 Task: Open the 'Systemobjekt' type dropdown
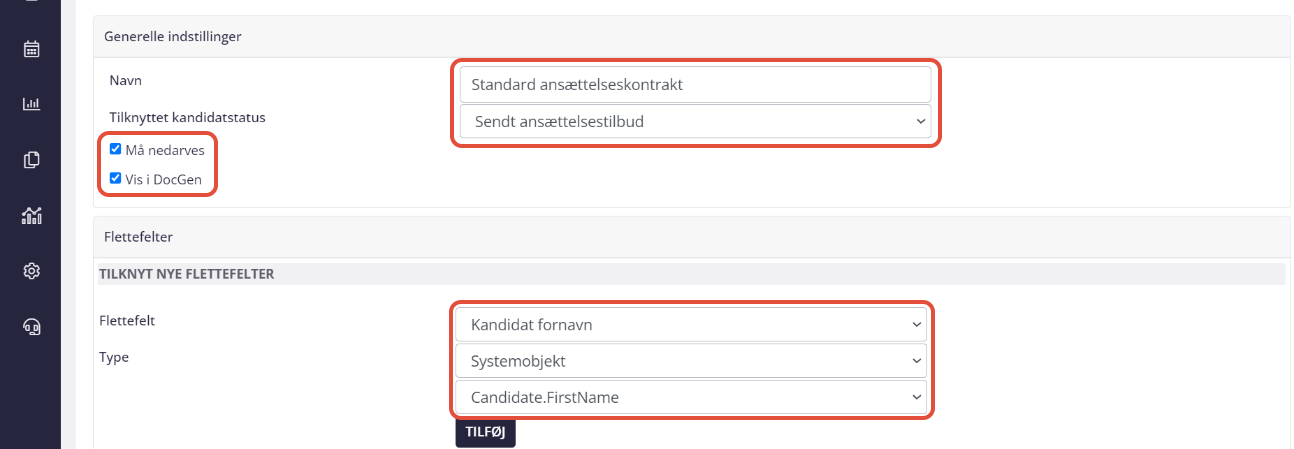tap(691, 361)
